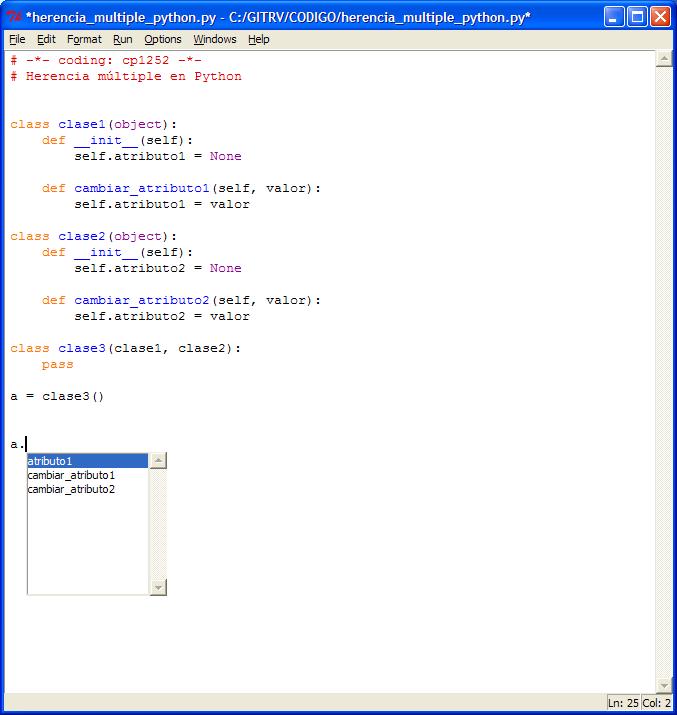Click the autocomplete list scroll up arrow
Viewport: 677px width, 715px height.
point(158,461)
